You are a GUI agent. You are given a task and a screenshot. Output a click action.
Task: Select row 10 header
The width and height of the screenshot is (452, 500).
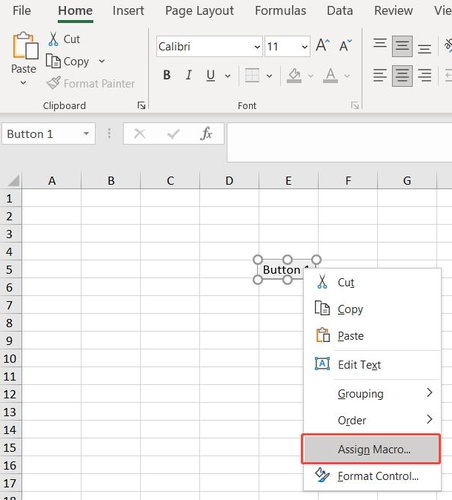click(10, 359)
